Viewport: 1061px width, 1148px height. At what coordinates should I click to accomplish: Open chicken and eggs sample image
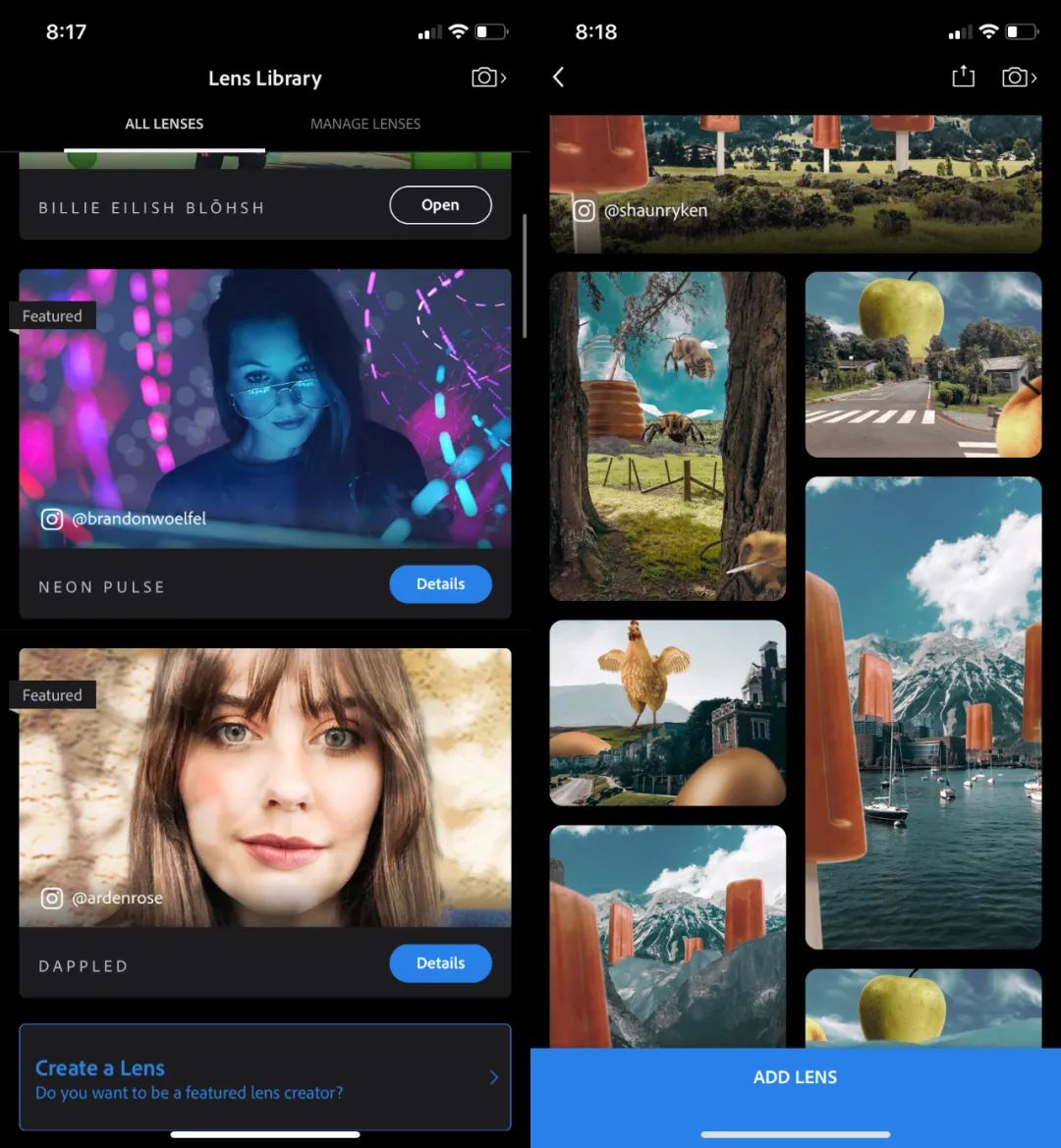coord(668,713)
